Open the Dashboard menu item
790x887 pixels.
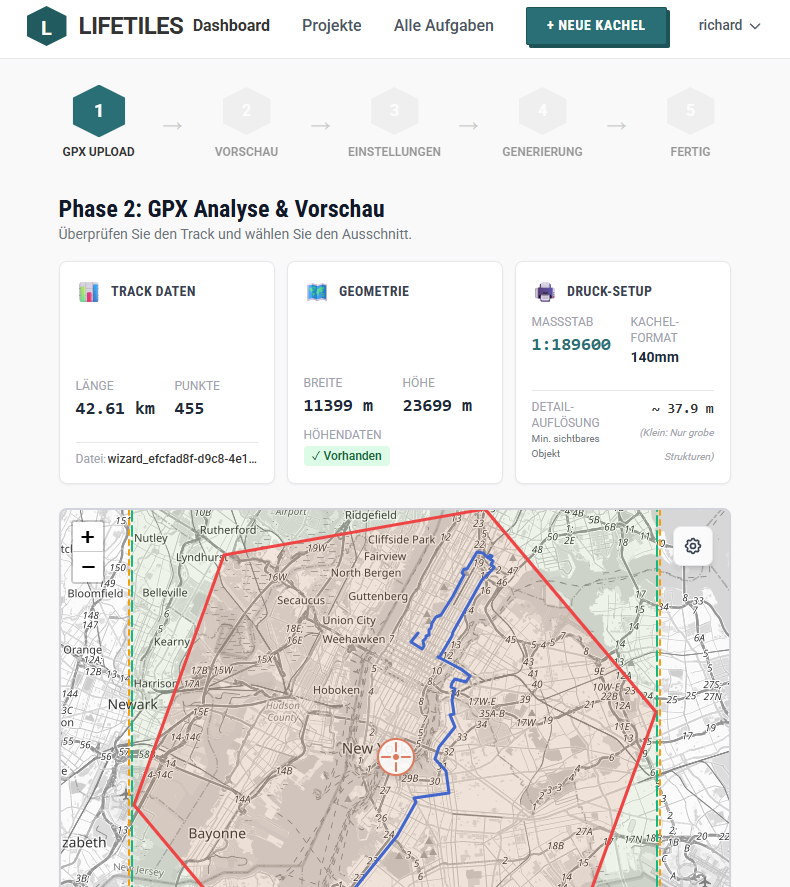click(231, 25)
